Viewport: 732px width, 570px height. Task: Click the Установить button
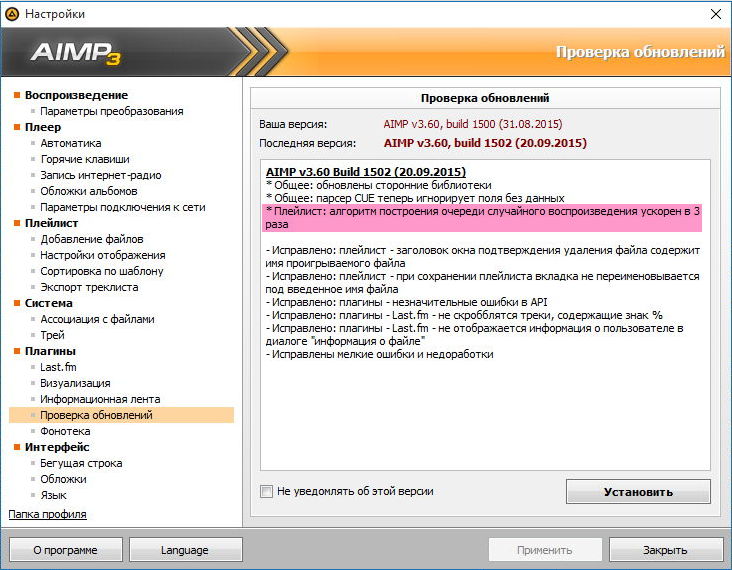click(x=638, y=492)
